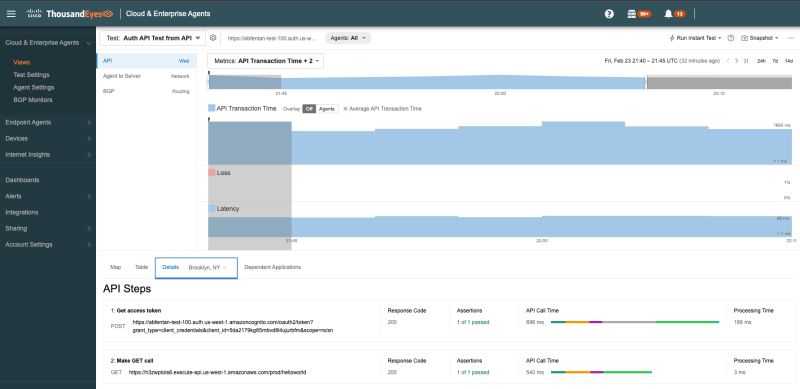
Task: Click the API Transaction Time legend square
Action: pos(212,108)
